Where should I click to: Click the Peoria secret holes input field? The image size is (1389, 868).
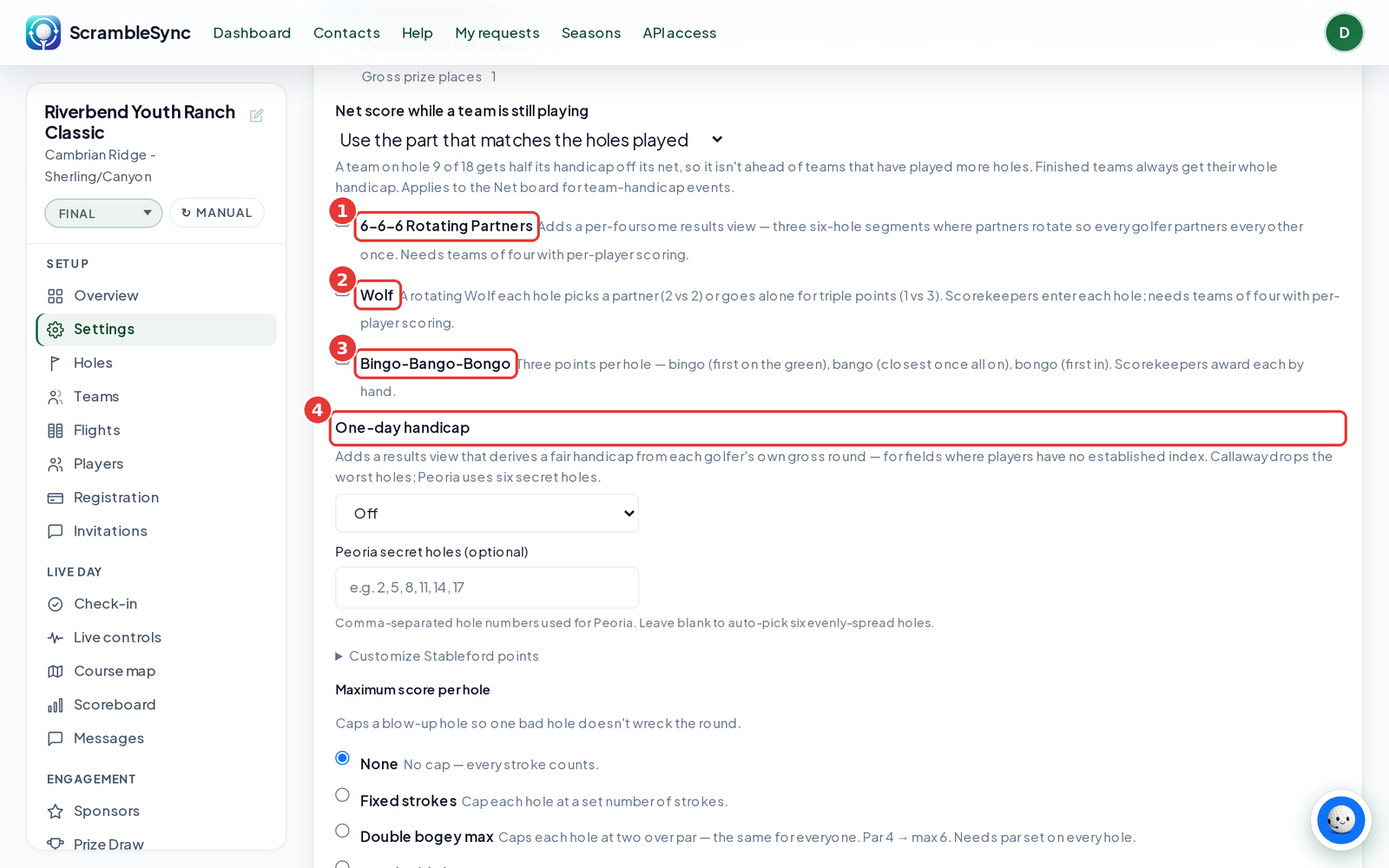[x=487, y=588]
